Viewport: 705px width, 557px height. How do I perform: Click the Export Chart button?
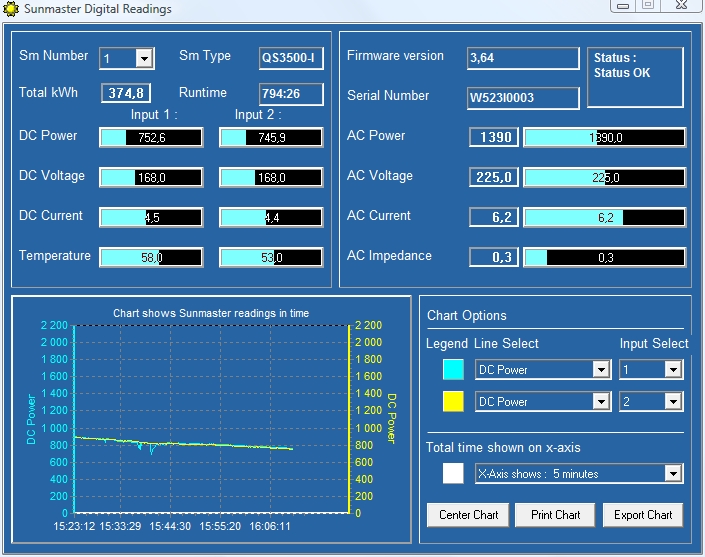(643, 515)
